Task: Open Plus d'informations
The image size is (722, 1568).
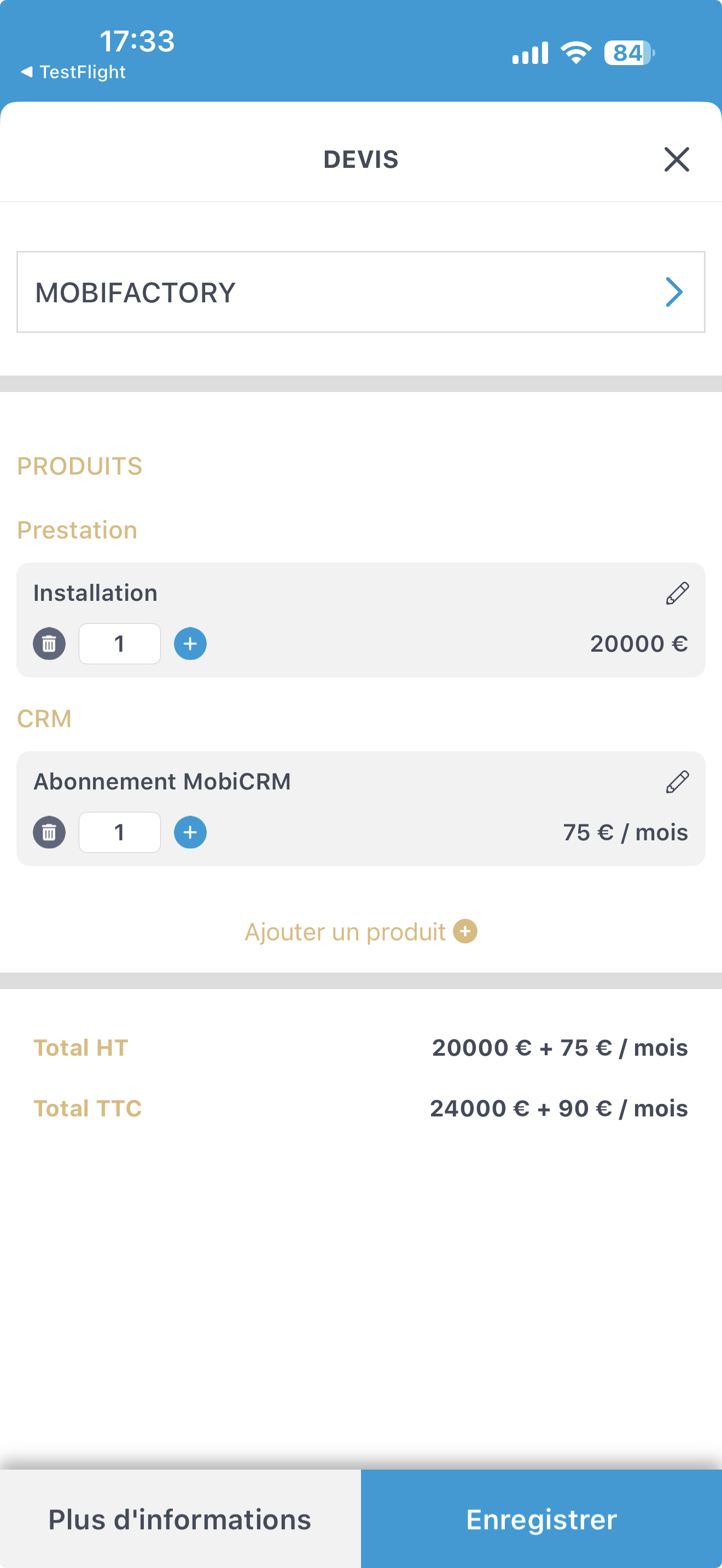Action: click(180, 1519)
